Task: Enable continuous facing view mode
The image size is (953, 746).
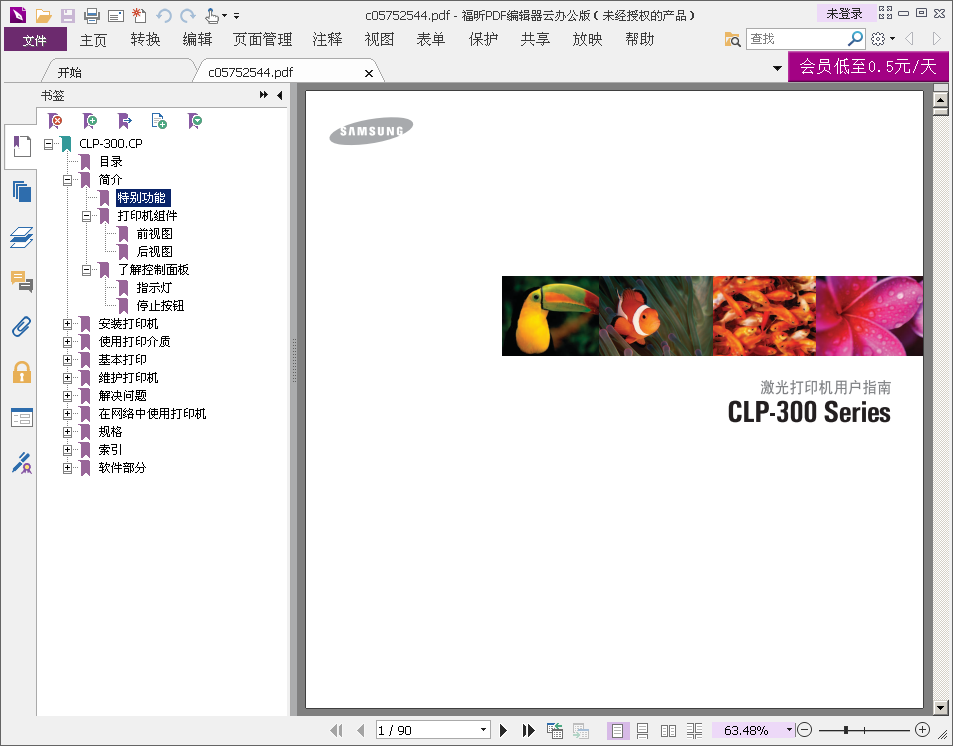Action: 694,730
